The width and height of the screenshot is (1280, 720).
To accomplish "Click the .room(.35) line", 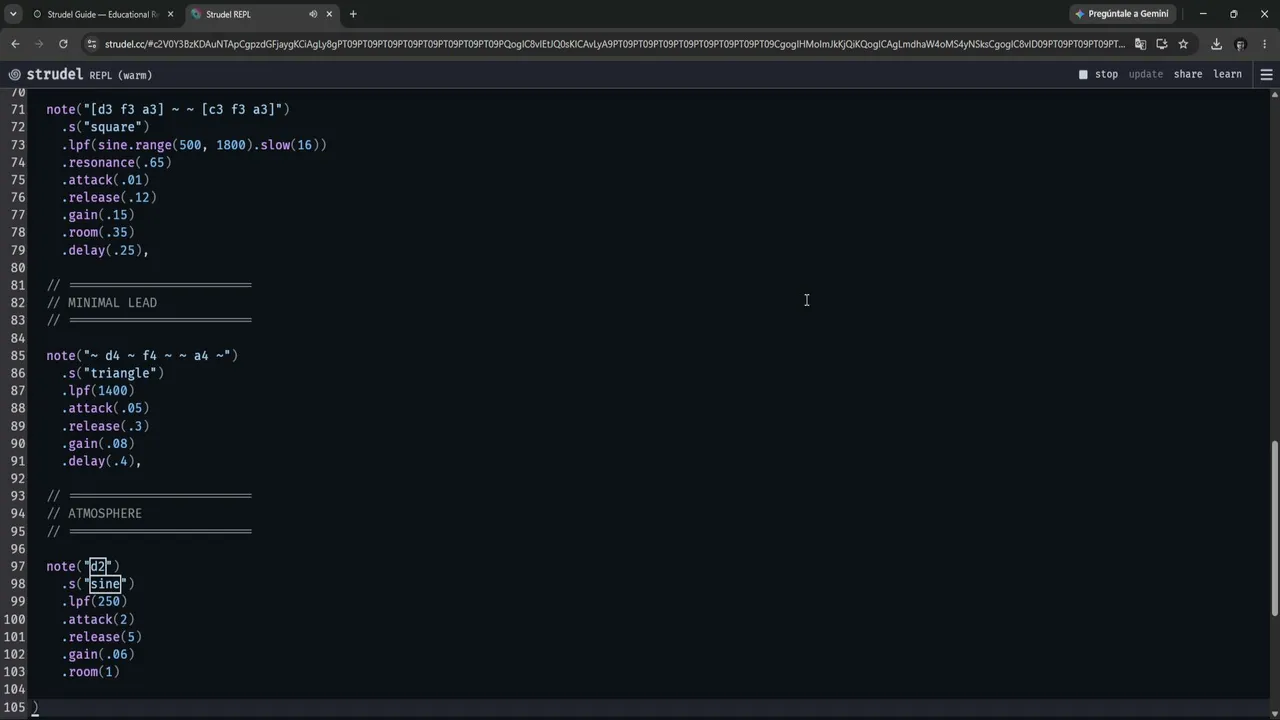I will 98,232.
